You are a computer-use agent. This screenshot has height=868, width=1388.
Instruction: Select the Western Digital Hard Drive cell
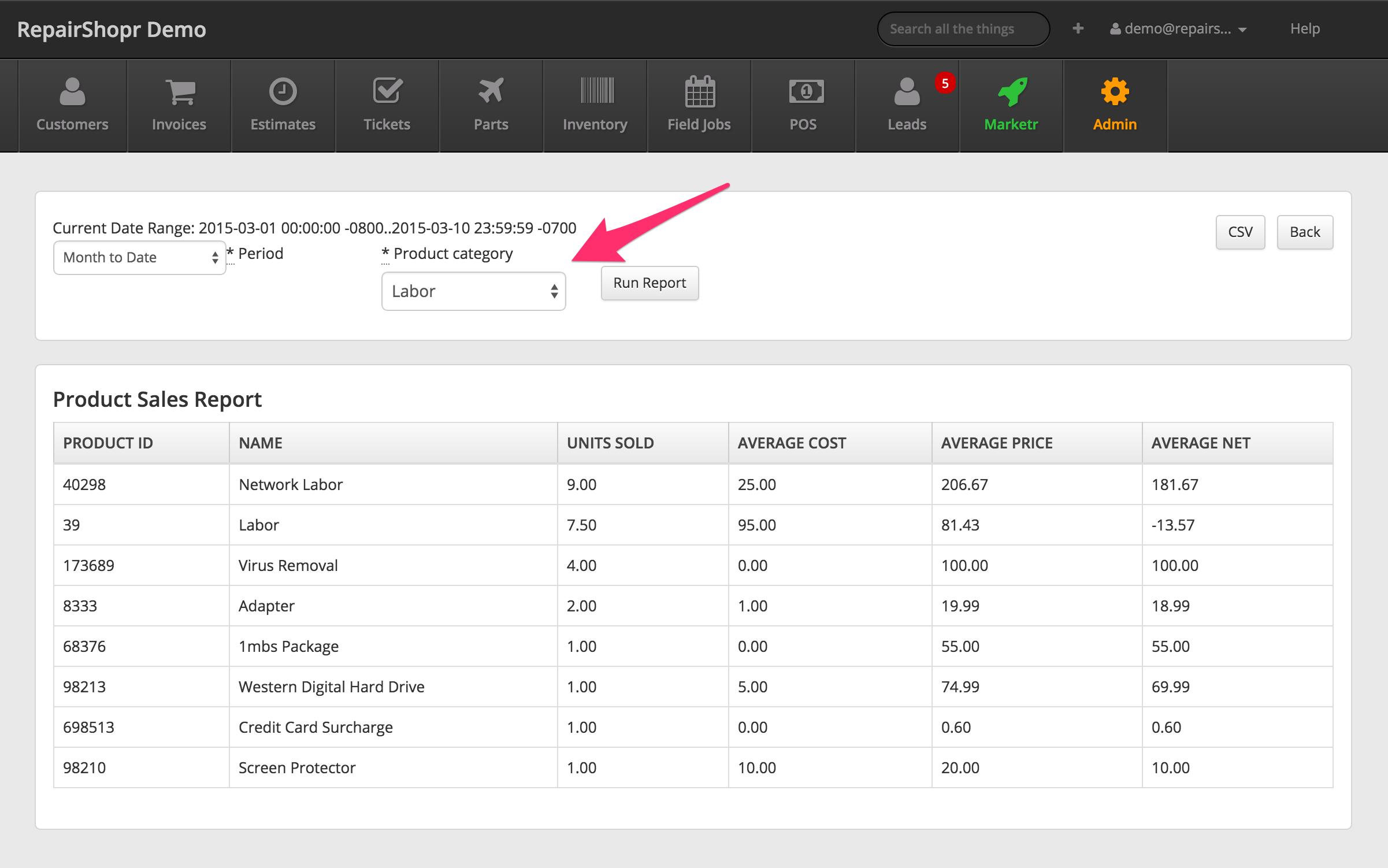(393, 687)
